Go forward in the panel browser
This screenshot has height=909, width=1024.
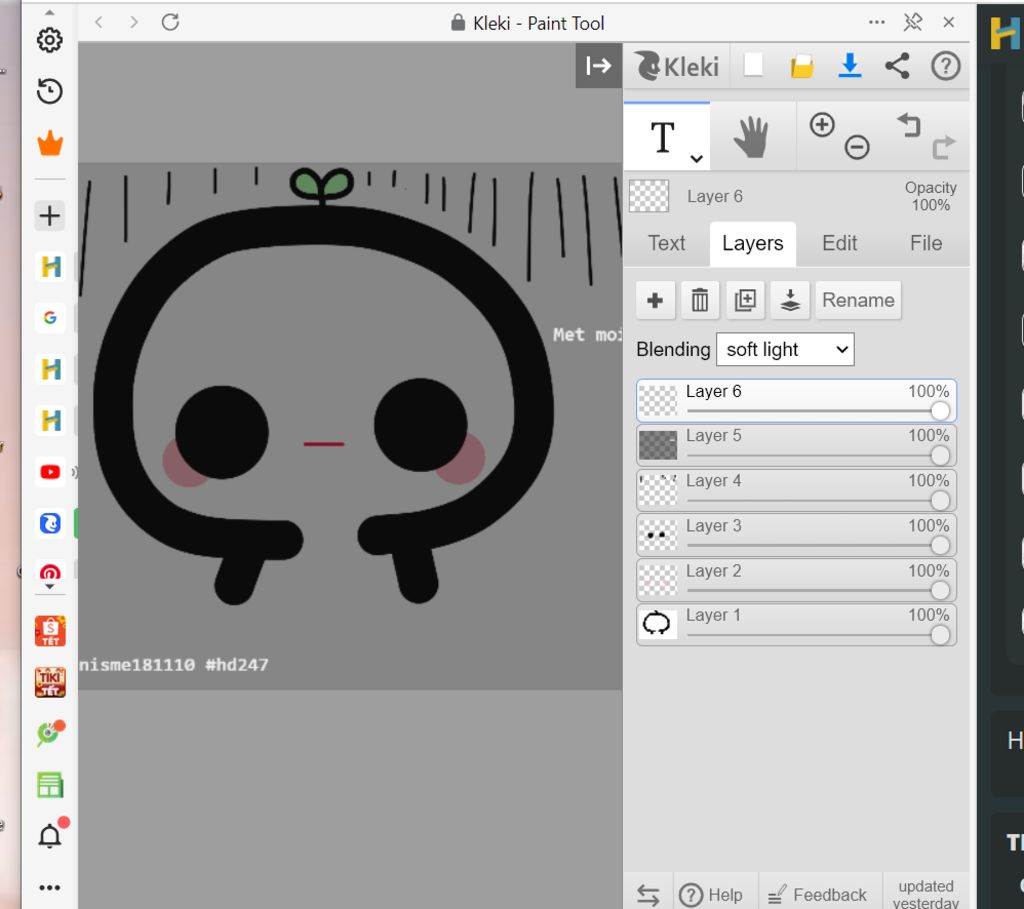coord(134,22)
